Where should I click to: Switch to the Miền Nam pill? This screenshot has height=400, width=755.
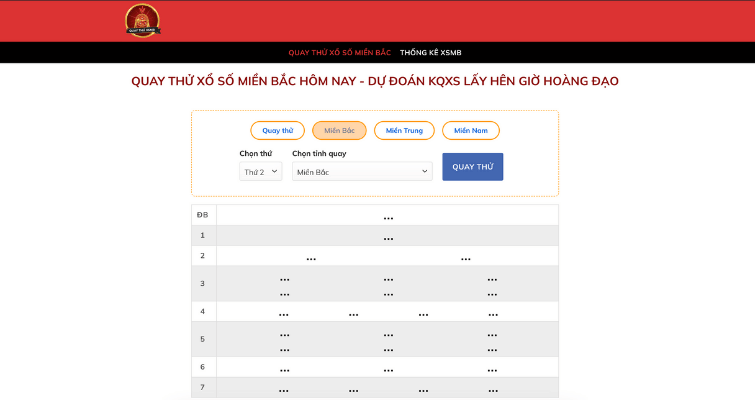(x=470, y=130)
